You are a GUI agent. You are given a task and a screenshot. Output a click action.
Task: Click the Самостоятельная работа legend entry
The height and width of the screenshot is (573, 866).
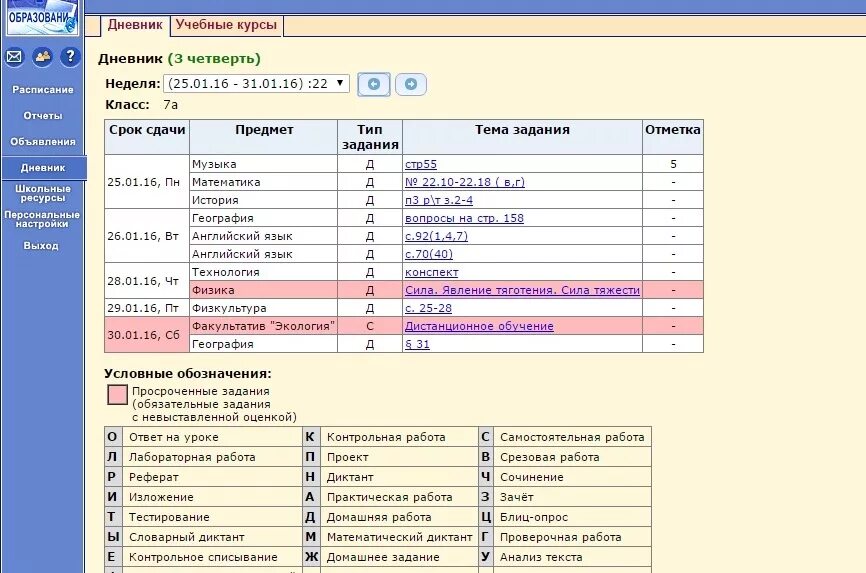[x=572, y=437]
